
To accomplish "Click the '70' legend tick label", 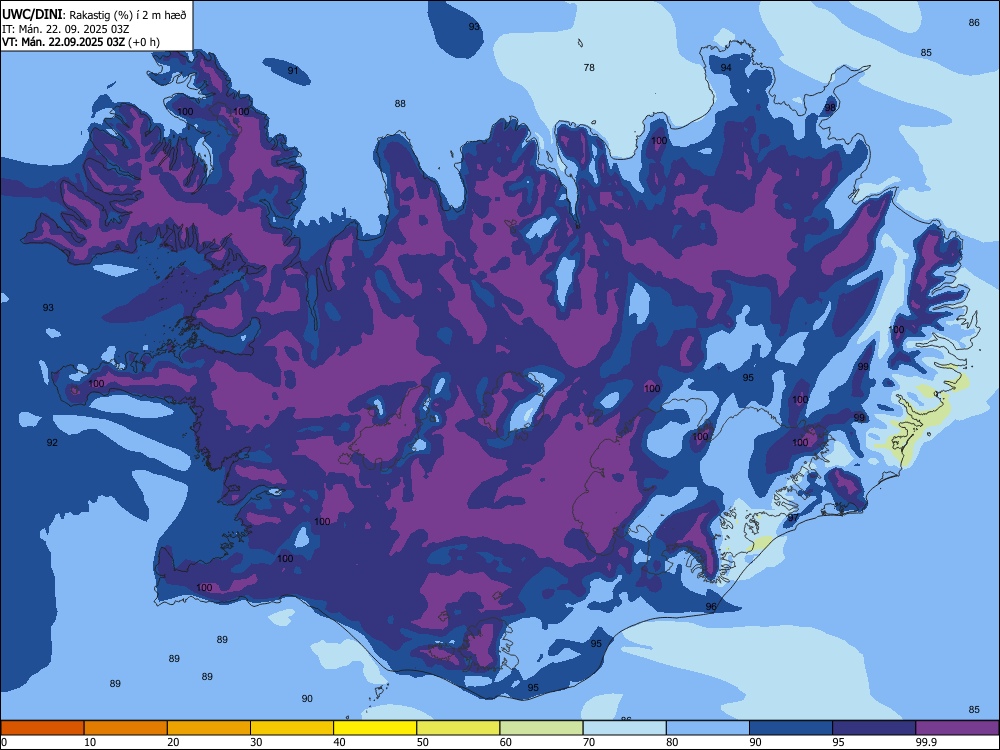I will point(589,742).
